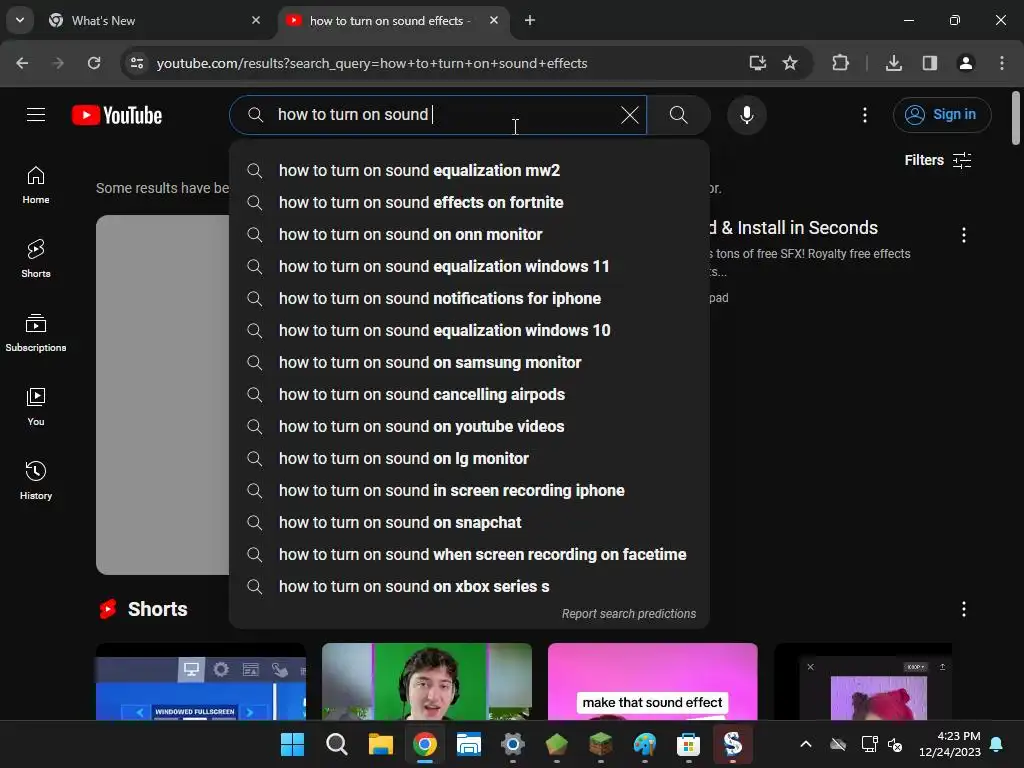View site information icon in address bar
The height and width of the screenshot is (768, 1024).
[x=137, y=63]
